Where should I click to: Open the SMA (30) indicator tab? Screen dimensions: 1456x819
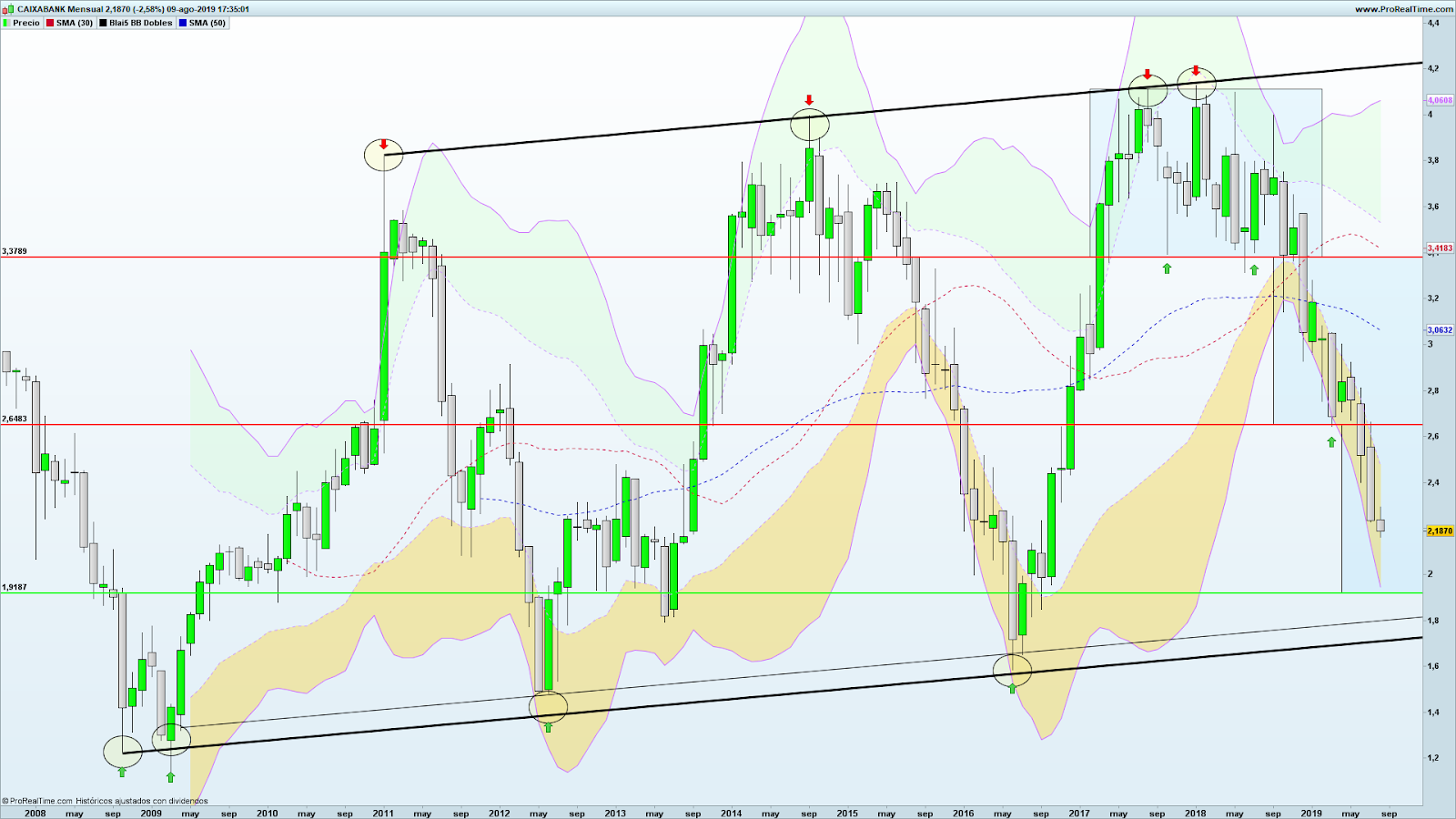69,23
